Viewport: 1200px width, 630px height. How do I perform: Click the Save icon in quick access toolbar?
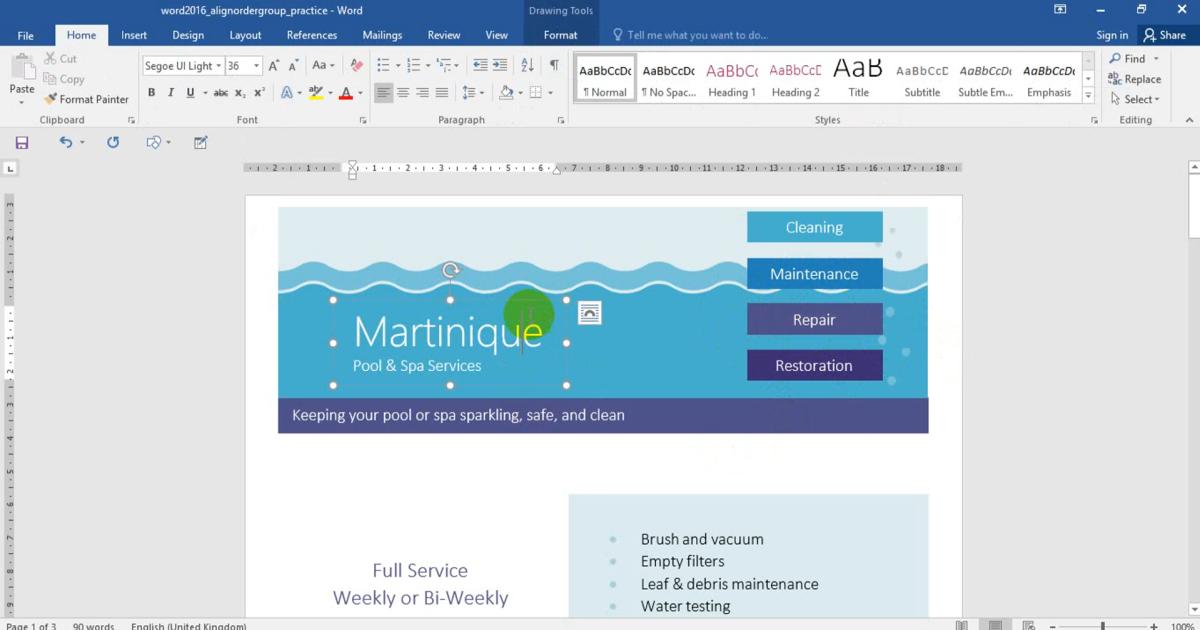coord(21,143)
